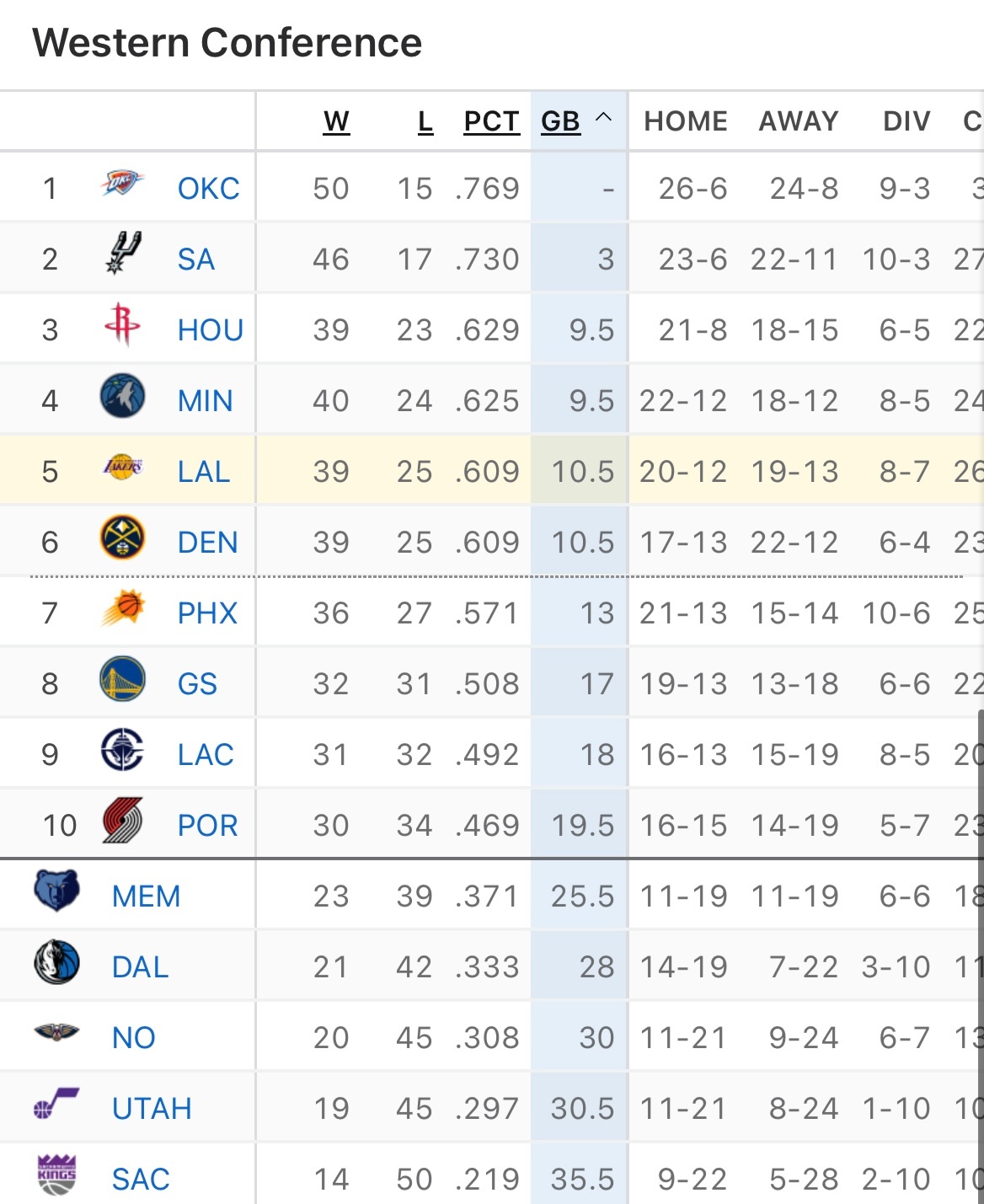Click the Lakers team logo
Screen dimensions: 984x1204
pyautogui.click(x=122, y=468)
